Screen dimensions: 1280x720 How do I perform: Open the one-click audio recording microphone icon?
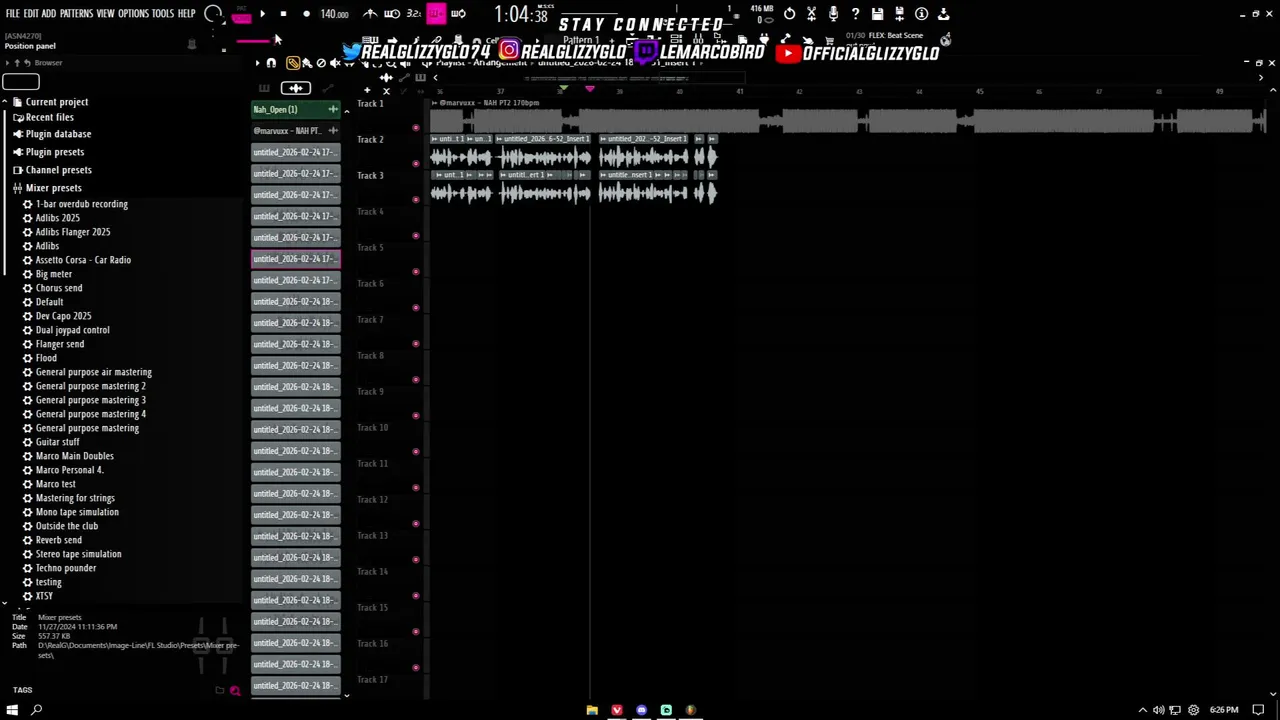[833, 14]
